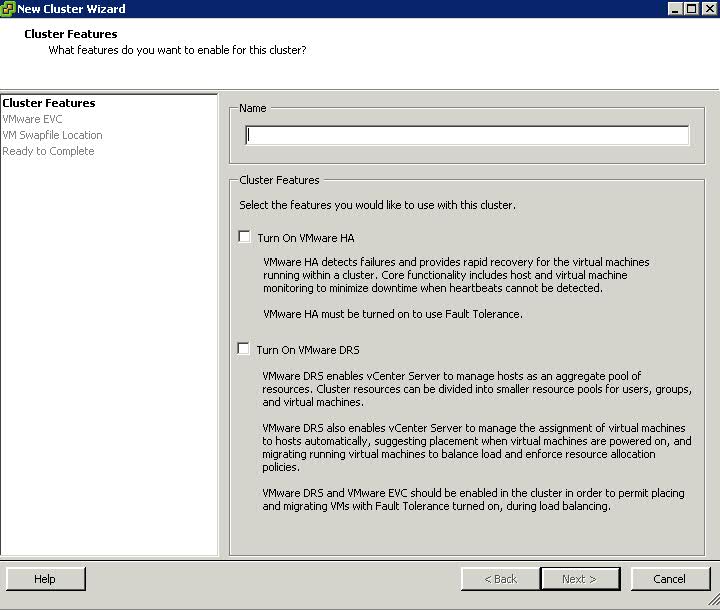
Task: Click 'Select the features you would like' text
Action: pos(377,205)
